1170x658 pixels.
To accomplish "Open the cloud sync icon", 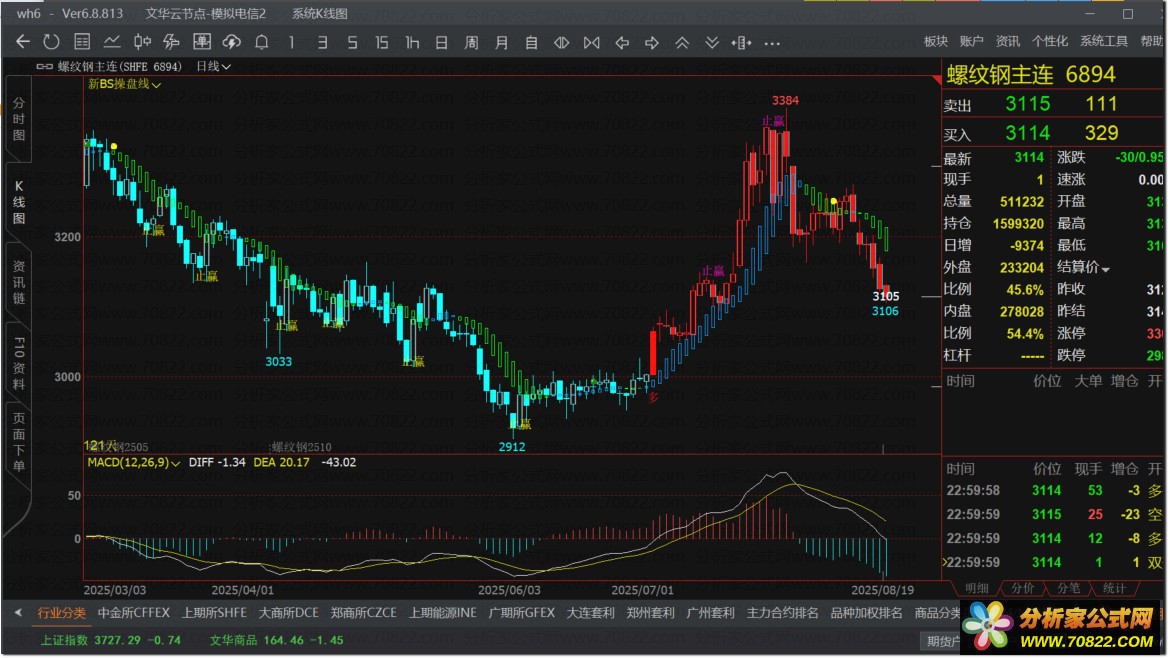I will click(x=231, y=43).
